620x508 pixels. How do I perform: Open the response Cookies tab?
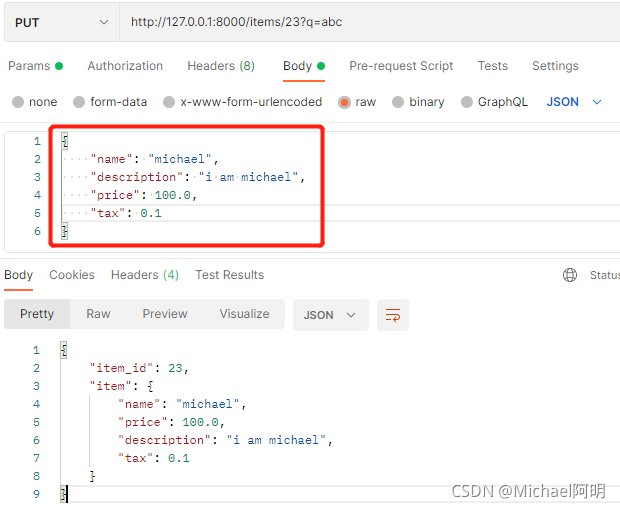coord(72,275)
